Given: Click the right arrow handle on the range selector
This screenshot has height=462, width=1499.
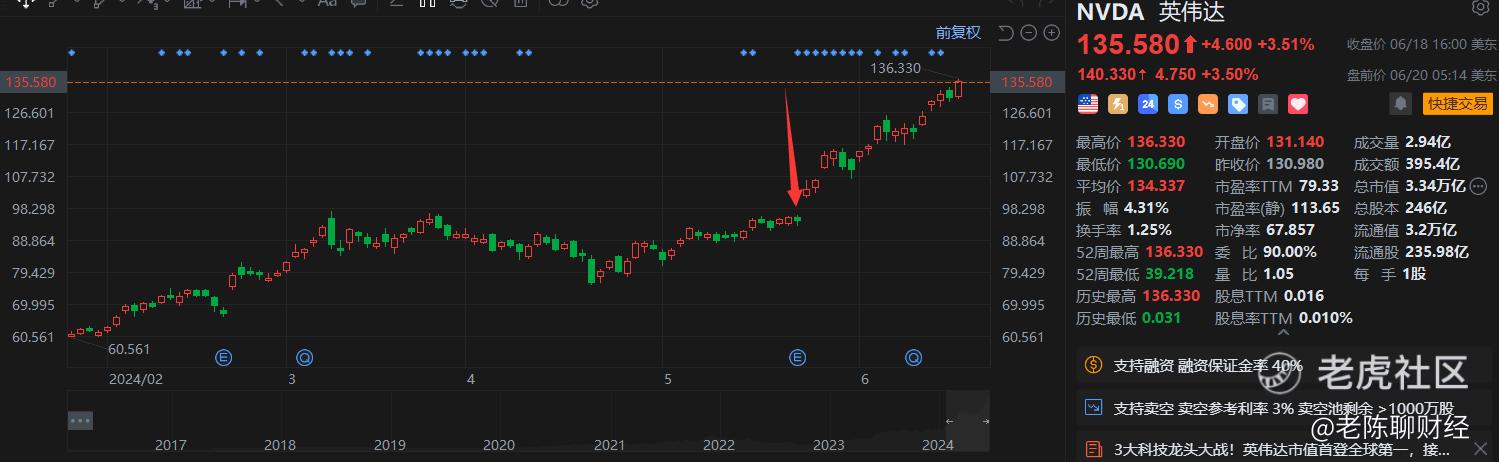Looking at the screenshot, I should [986, 421].
